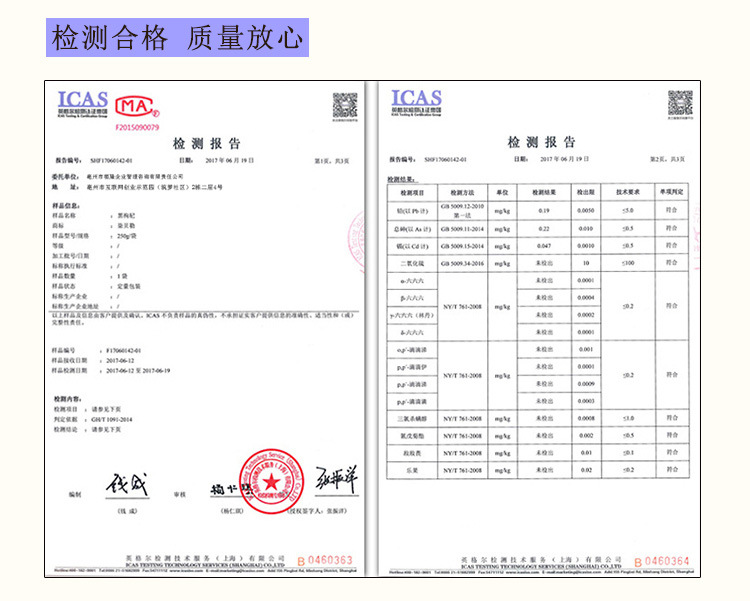This screenshot has height=601, width=750.
Task: Click the 检测结果 table column header
Action: click(x=544, y=192)
